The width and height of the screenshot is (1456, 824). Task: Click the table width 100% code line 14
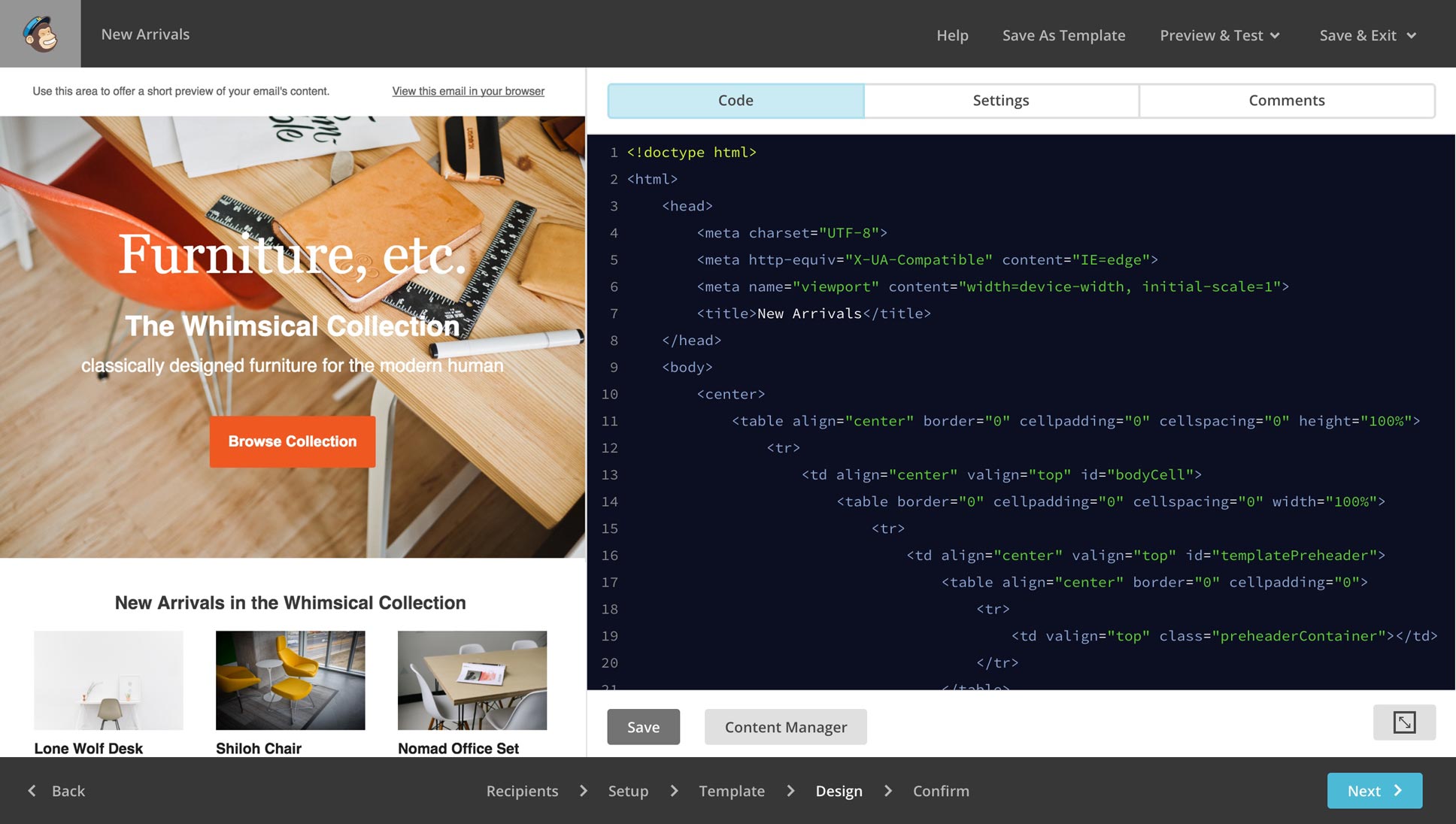(x=1111, y=501)
